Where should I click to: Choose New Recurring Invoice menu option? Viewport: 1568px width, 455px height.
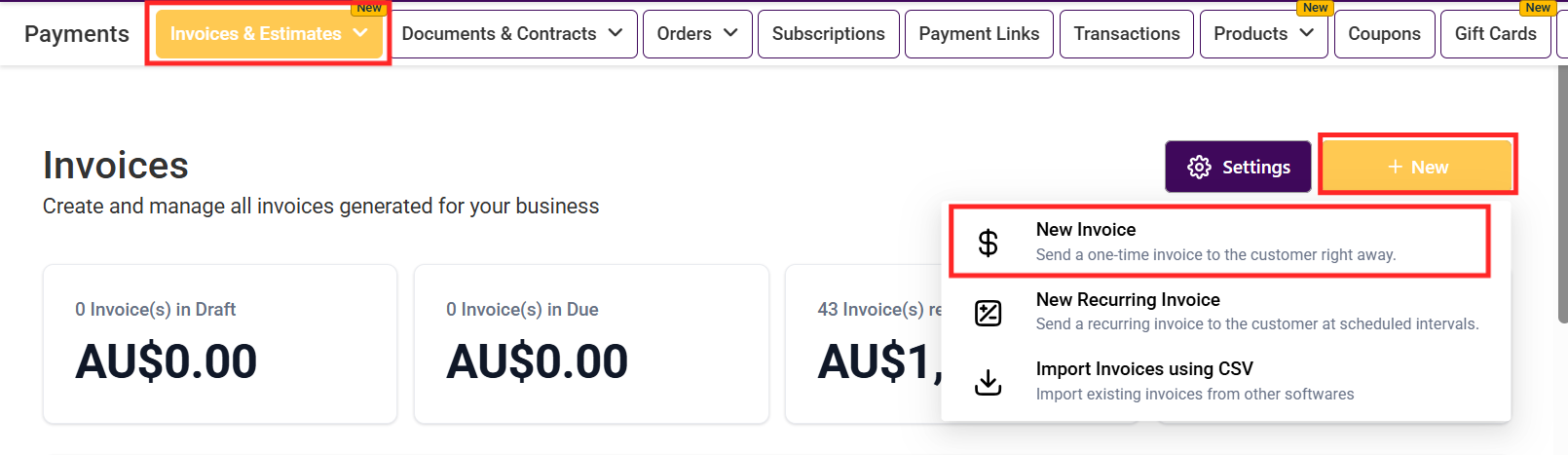click(1128, 300)
